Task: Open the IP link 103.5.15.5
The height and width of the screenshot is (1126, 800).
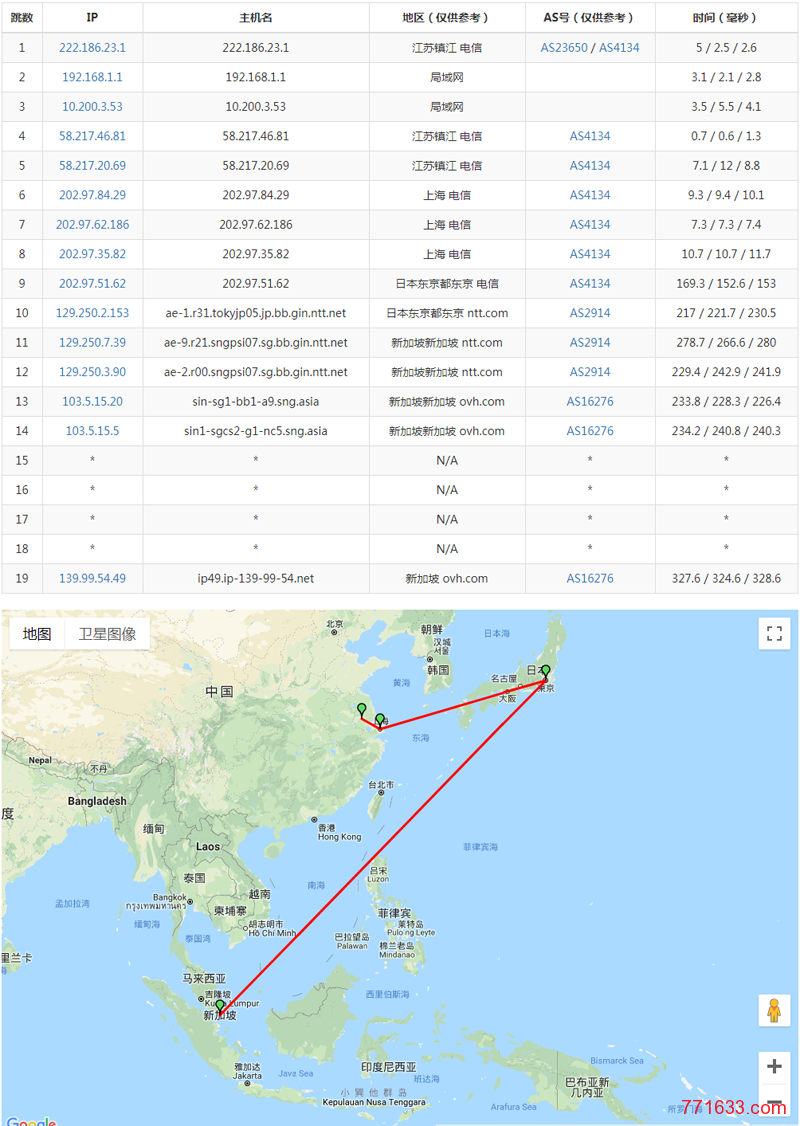Action: tap(93, 431)
